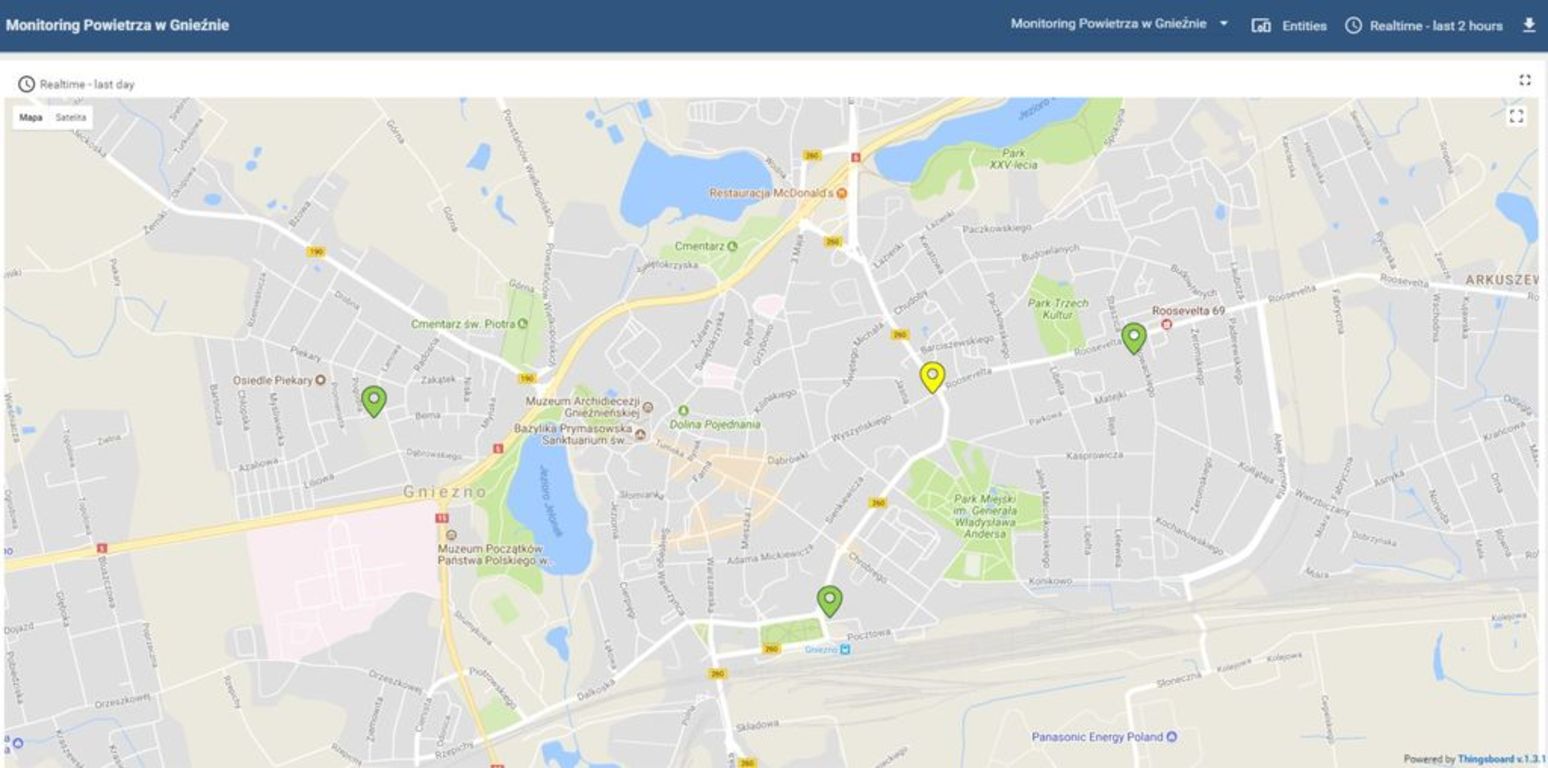The width and height of the screenshot is (1548, 768).
Task: Click the map fullscreen icon
Action: point(1516,116)
